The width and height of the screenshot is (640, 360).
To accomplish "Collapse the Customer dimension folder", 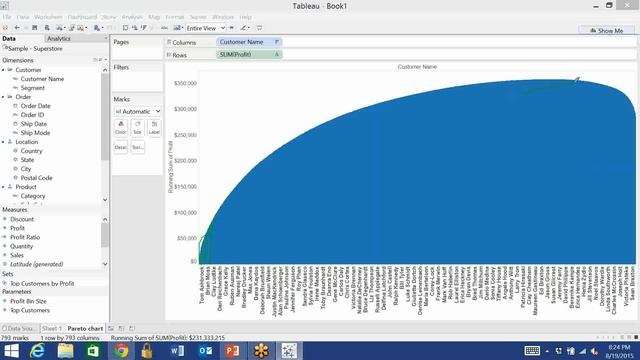I will (x=3, y=70).
